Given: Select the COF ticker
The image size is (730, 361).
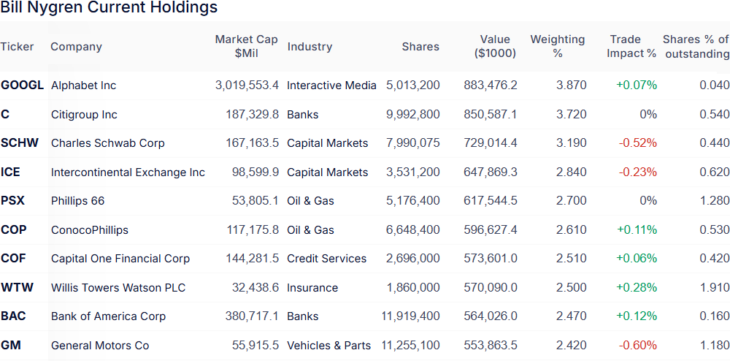Looking at the screenshot, I should point(13,259).
